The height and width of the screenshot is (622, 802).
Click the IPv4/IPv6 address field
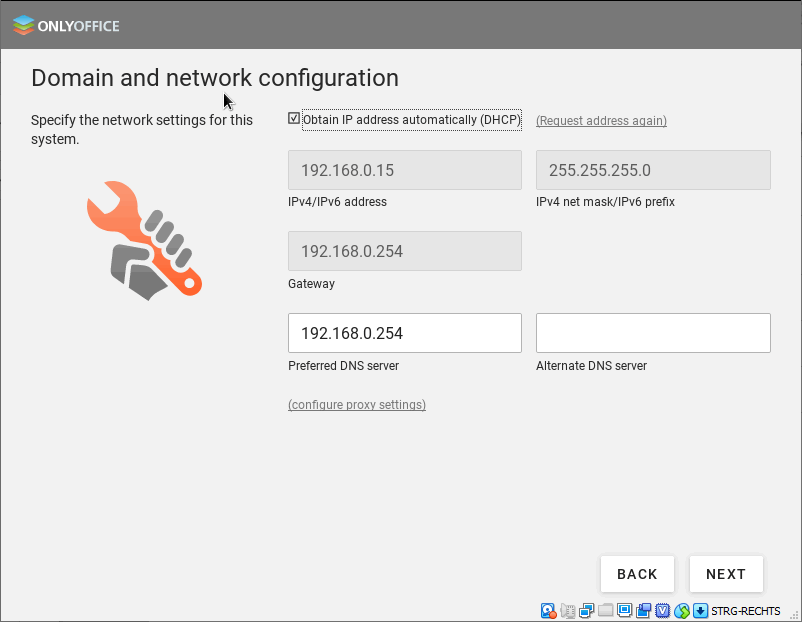(404, 170)
